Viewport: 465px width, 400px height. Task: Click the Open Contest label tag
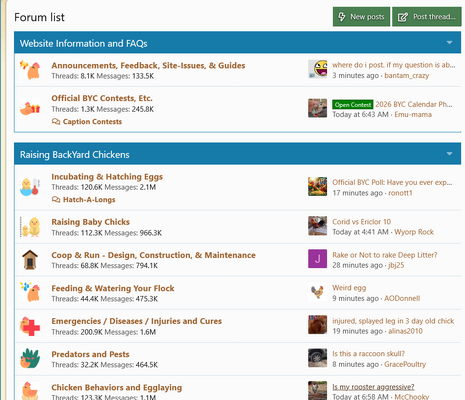[x=353, y=105]
